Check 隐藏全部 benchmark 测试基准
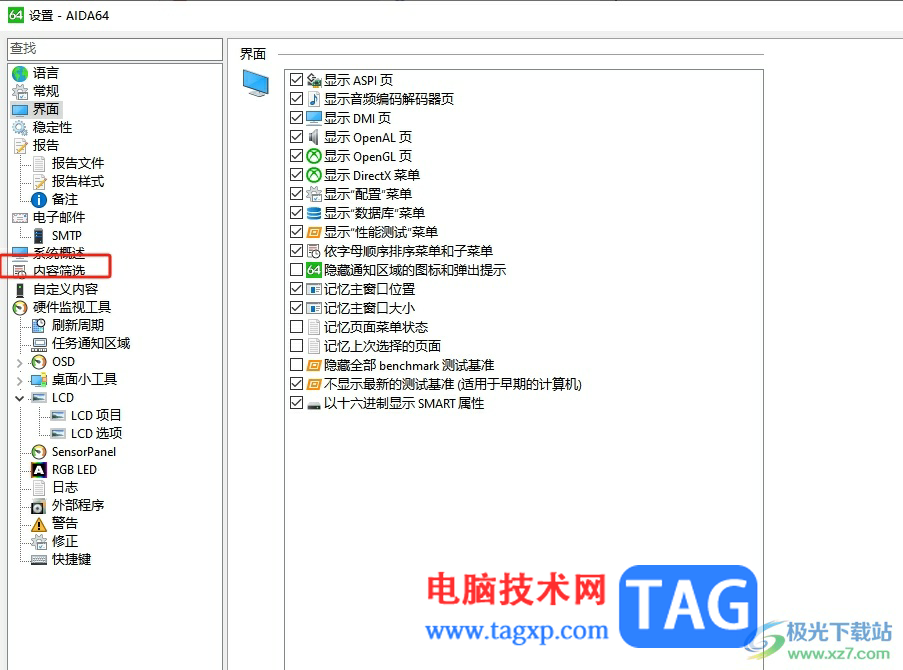This screenshot has width=903, height=670. click(297, 365)
